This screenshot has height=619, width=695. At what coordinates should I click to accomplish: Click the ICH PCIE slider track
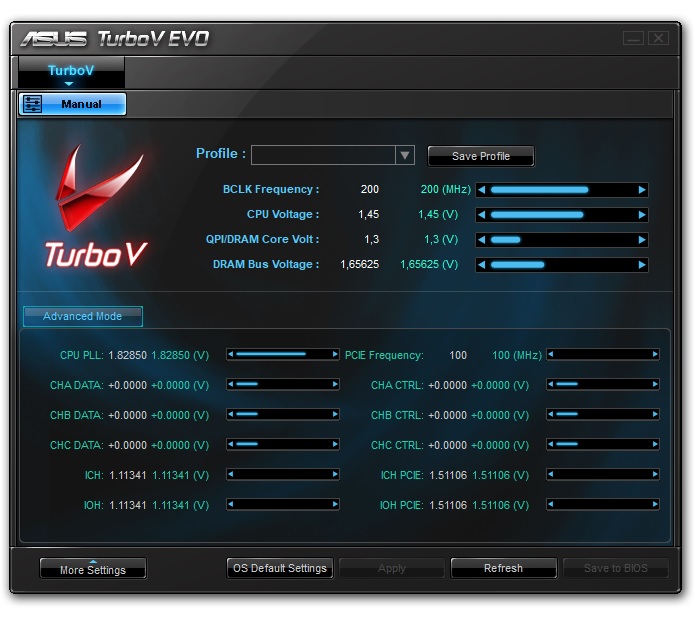click(603, 475)
